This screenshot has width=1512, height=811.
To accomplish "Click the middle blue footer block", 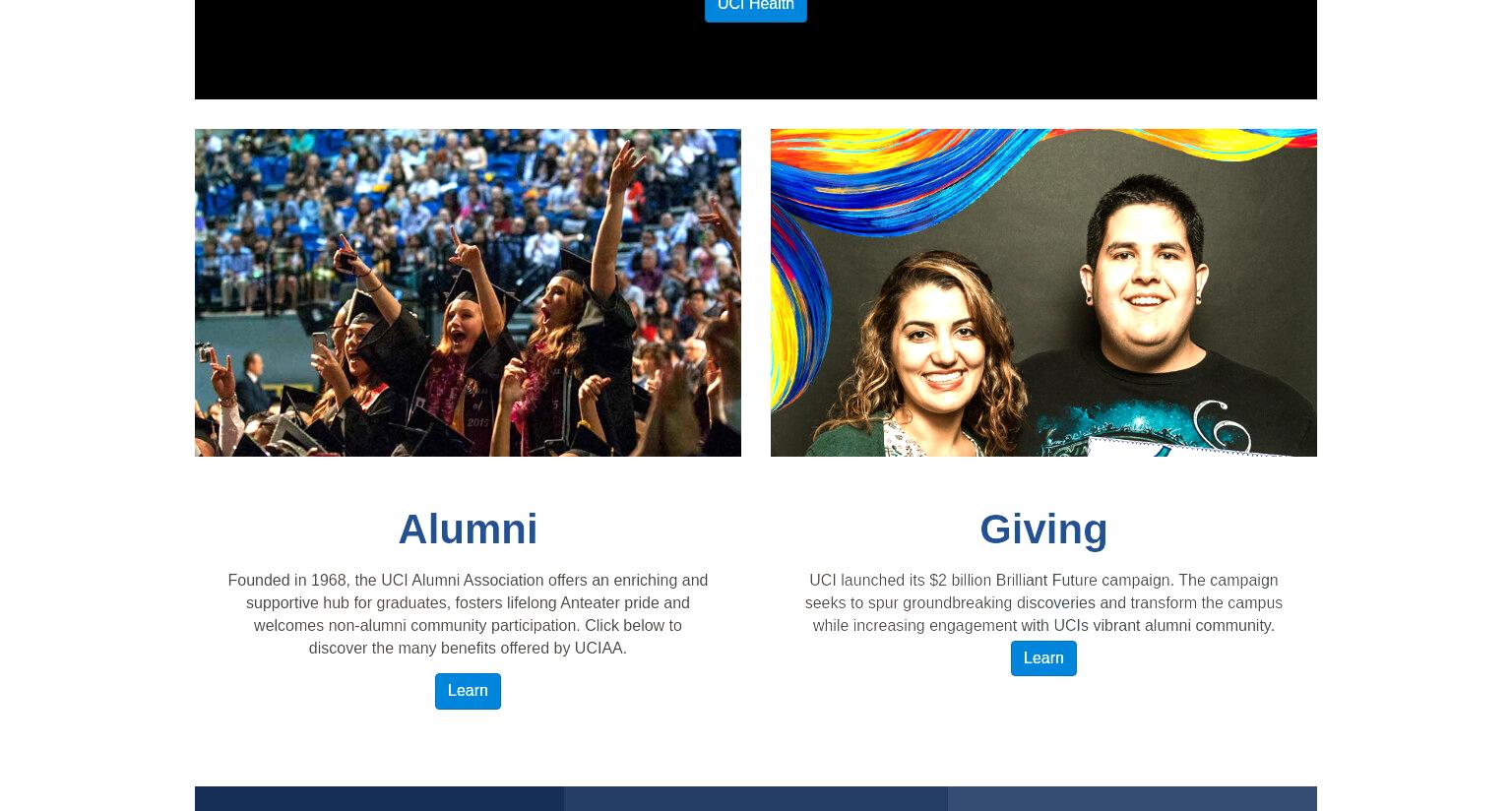I will click(756, 798).
